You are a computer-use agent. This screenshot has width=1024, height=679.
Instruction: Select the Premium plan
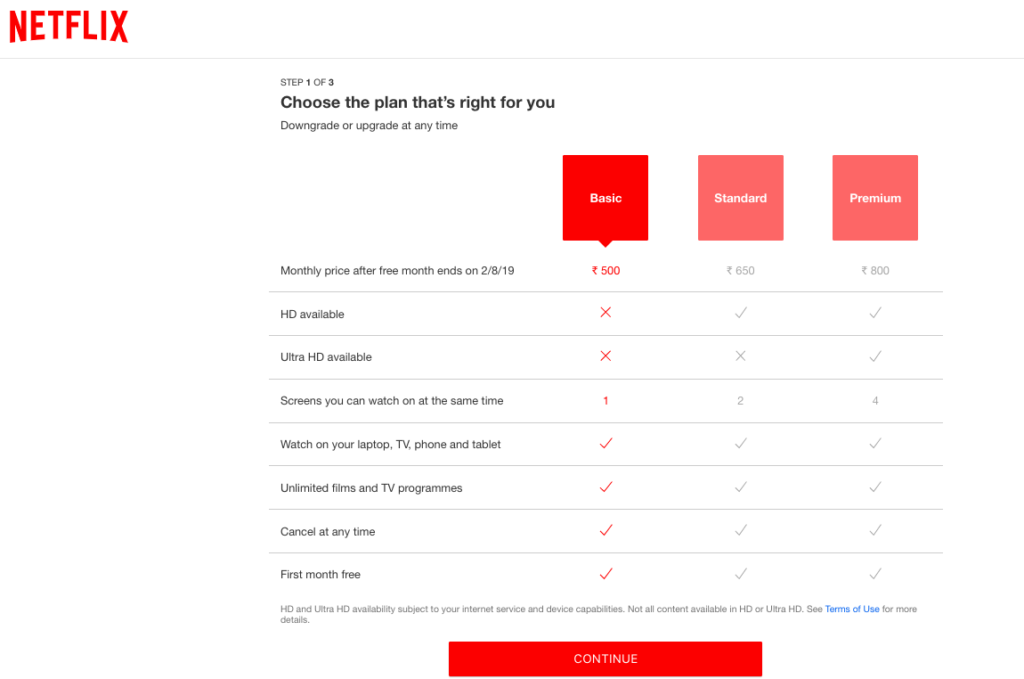[875, 197]
